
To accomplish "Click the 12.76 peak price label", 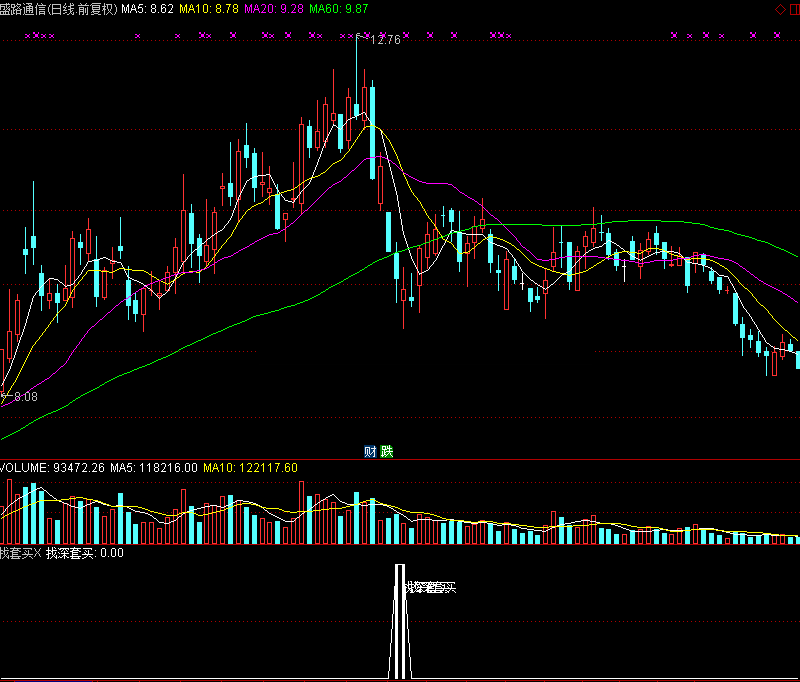I will 385,41.
